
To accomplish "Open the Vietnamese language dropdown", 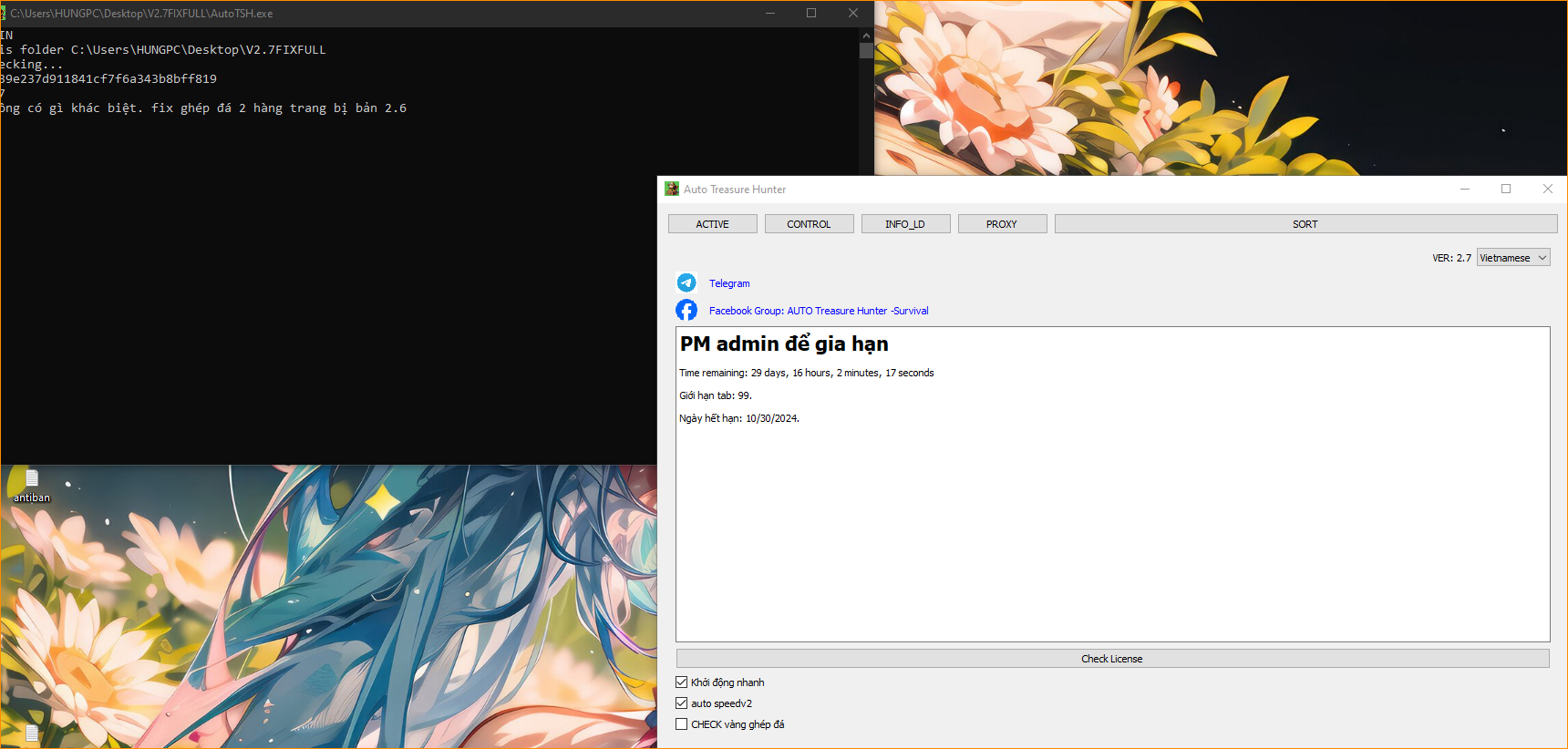I will coord(1513,258).
